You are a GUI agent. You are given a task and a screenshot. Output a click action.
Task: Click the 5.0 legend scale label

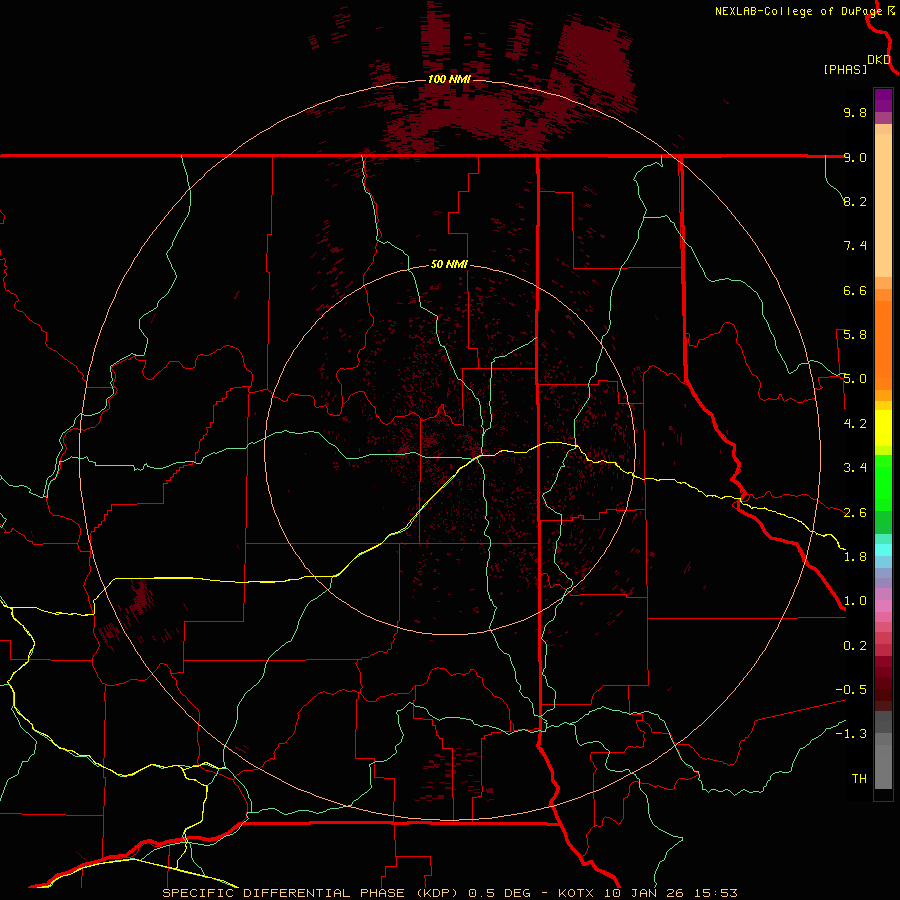click(x=855, y=379)
